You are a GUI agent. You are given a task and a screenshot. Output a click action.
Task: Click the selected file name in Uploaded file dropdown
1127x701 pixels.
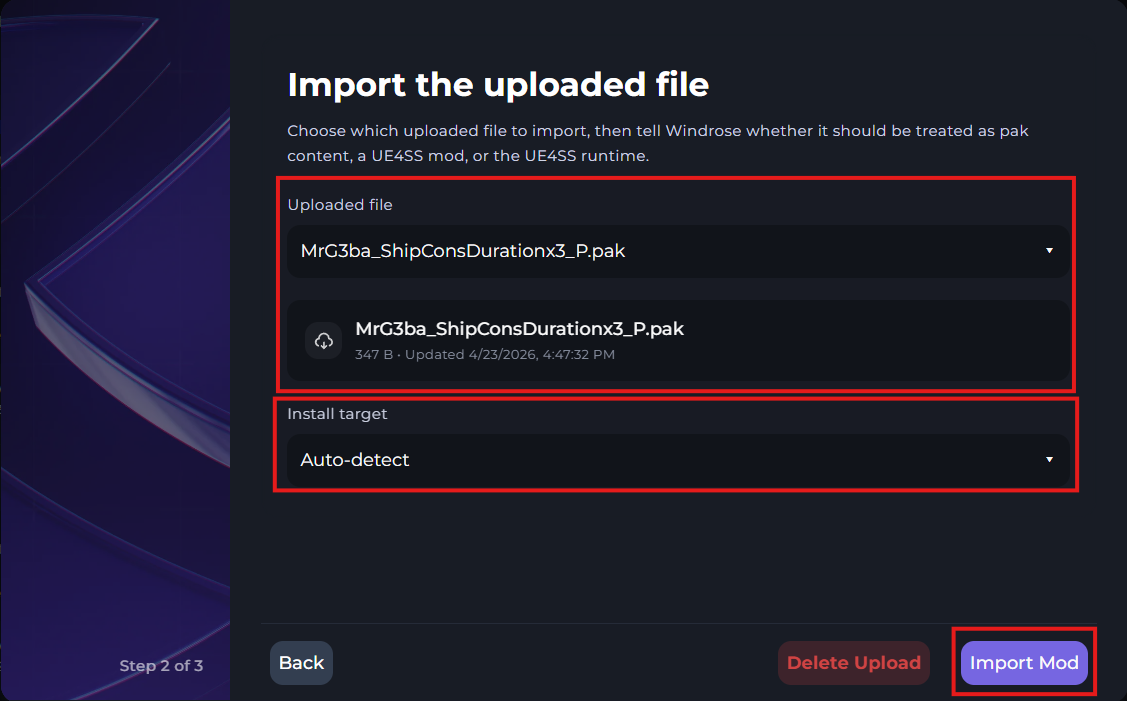(x=463, y=252)
